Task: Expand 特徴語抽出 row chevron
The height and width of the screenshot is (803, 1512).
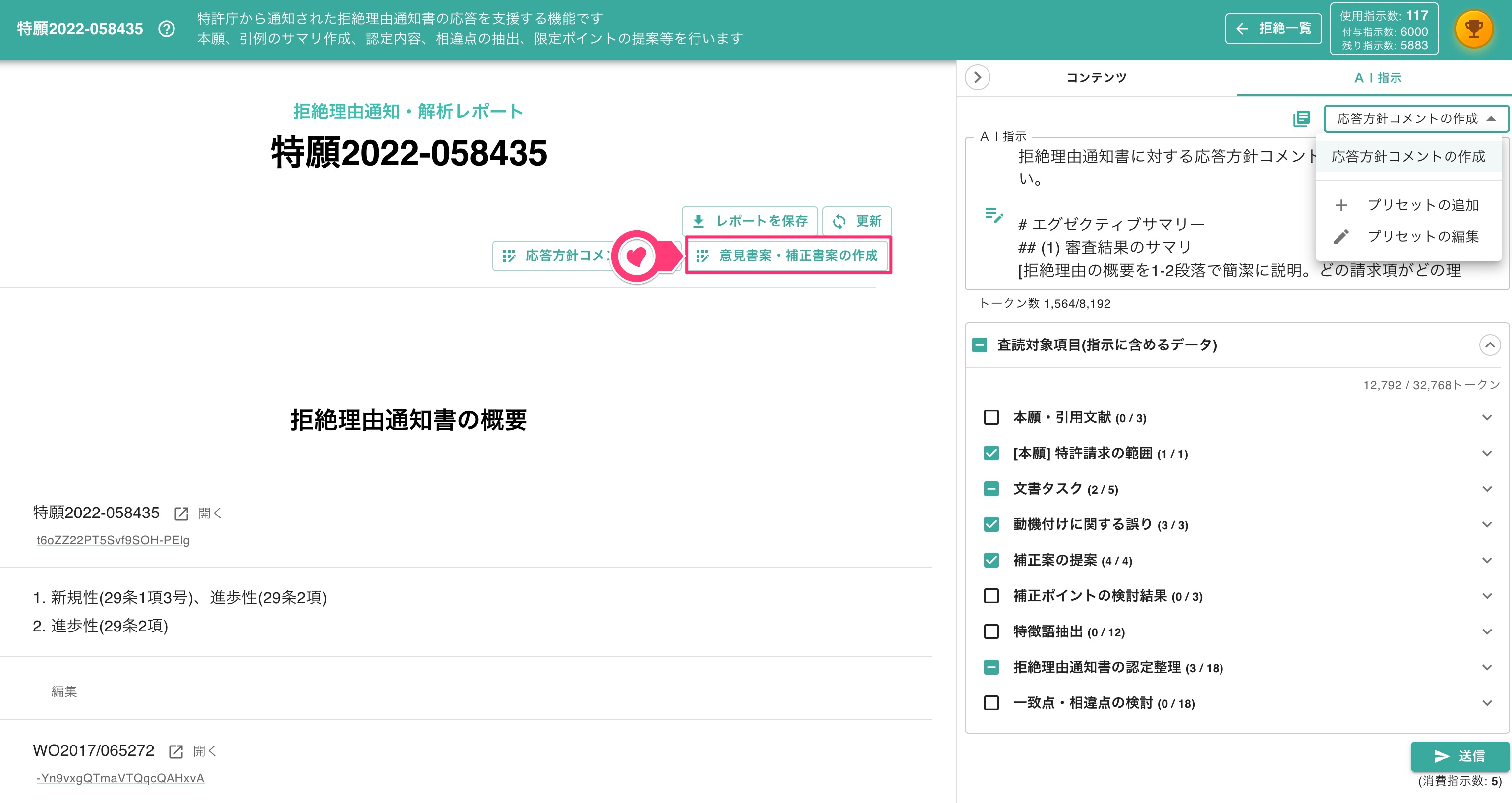Action: [1487, 631]
